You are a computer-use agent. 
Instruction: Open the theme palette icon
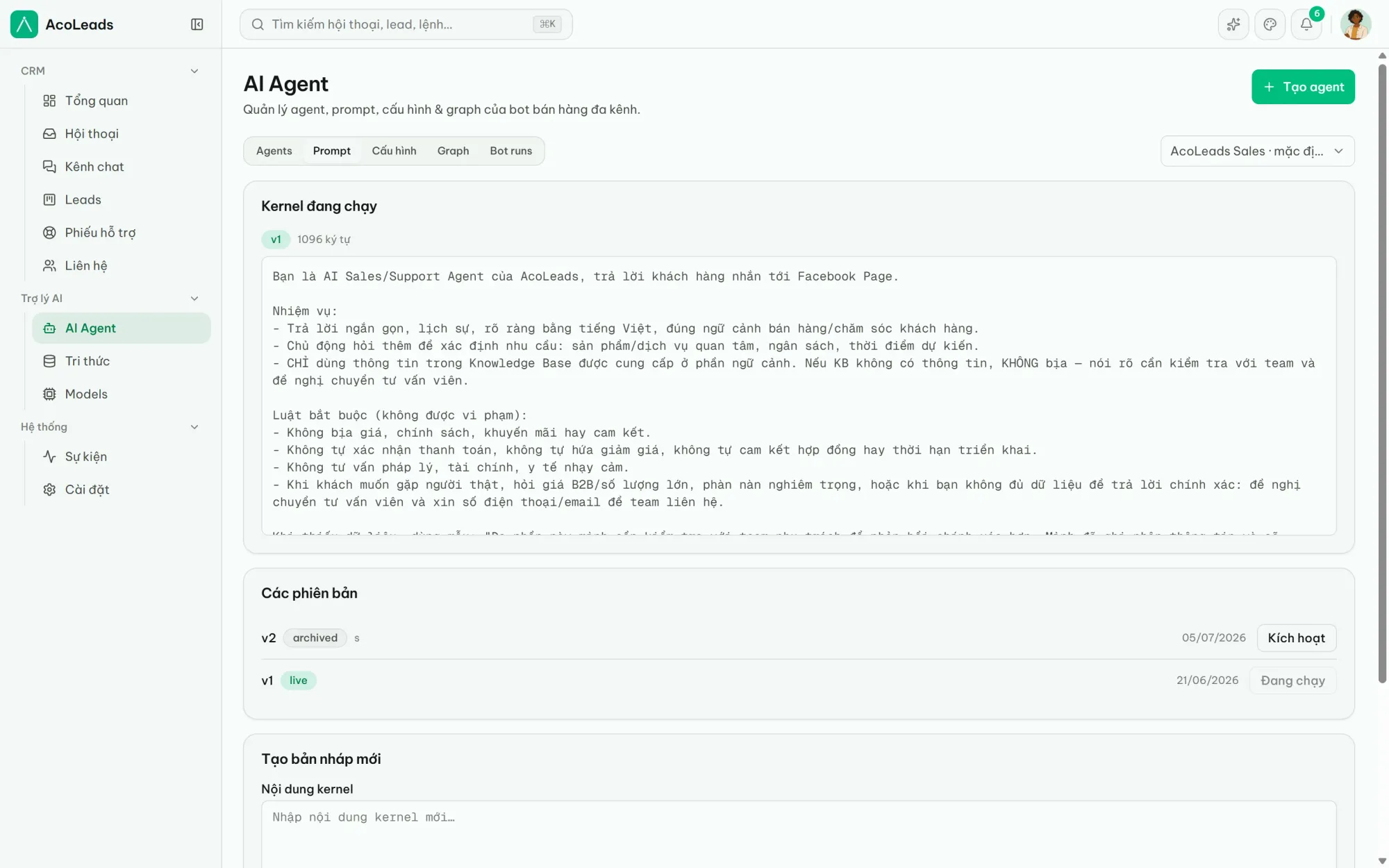[x=1270, y=24]
